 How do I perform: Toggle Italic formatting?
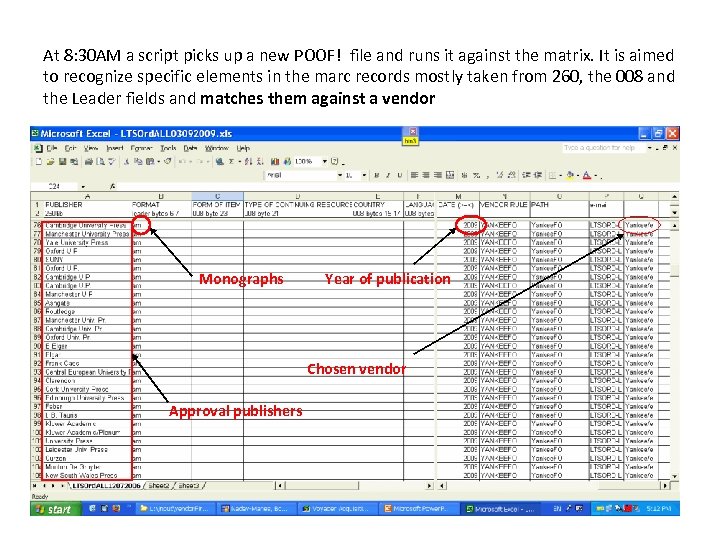point(388,175)
